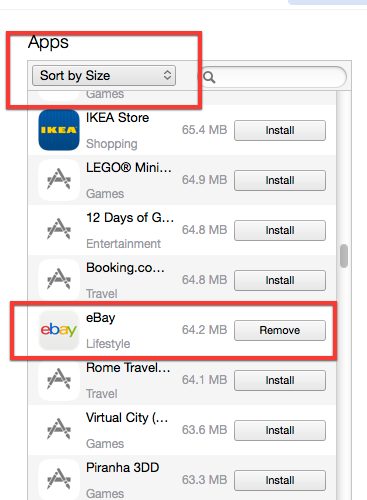Select the 'Booking.co...' app name

(125, 268)
